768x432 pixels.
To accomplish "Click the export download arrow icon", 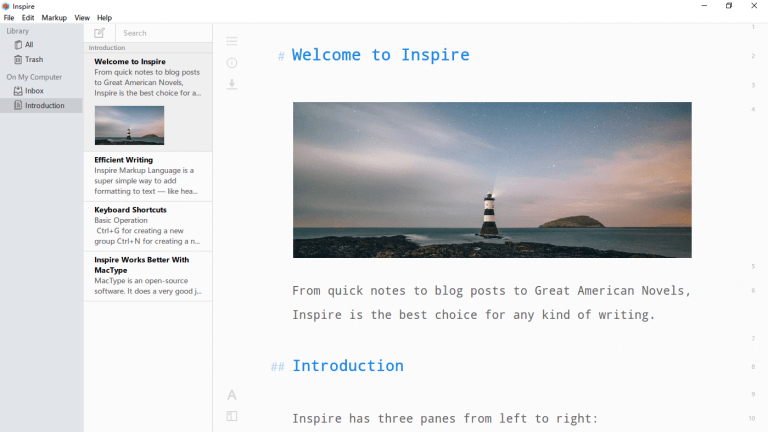I will [232, 84].
